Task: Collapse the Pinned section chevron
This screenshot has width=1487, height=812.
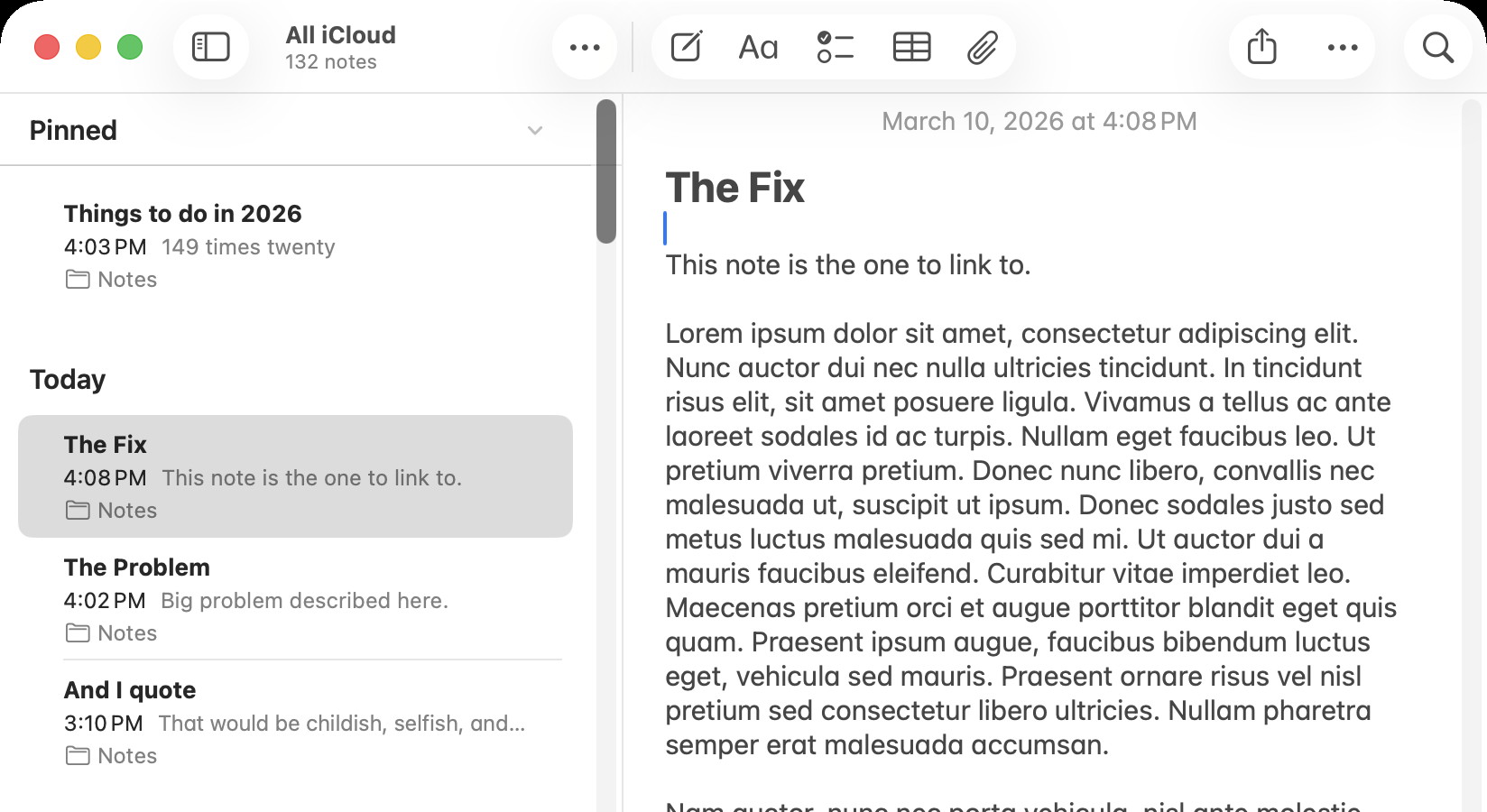Action: tap(535, 131)
